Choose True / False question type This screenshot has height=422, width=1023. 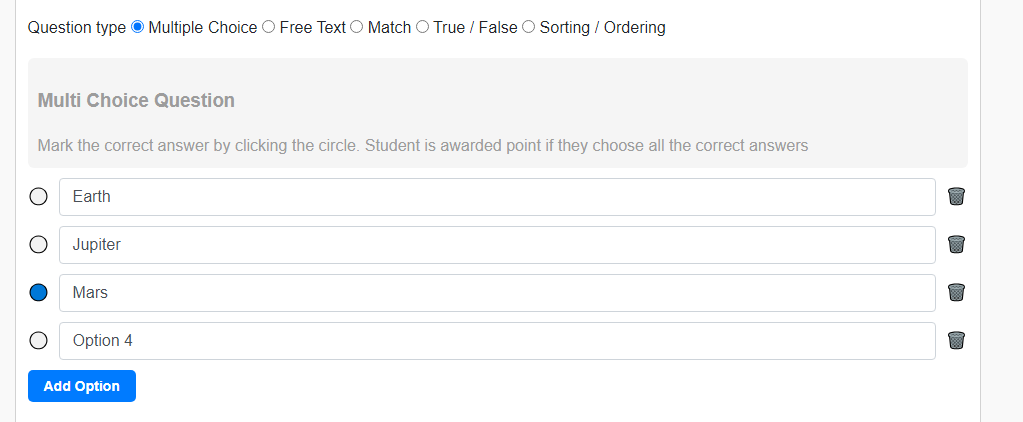(x=422, y=27)
